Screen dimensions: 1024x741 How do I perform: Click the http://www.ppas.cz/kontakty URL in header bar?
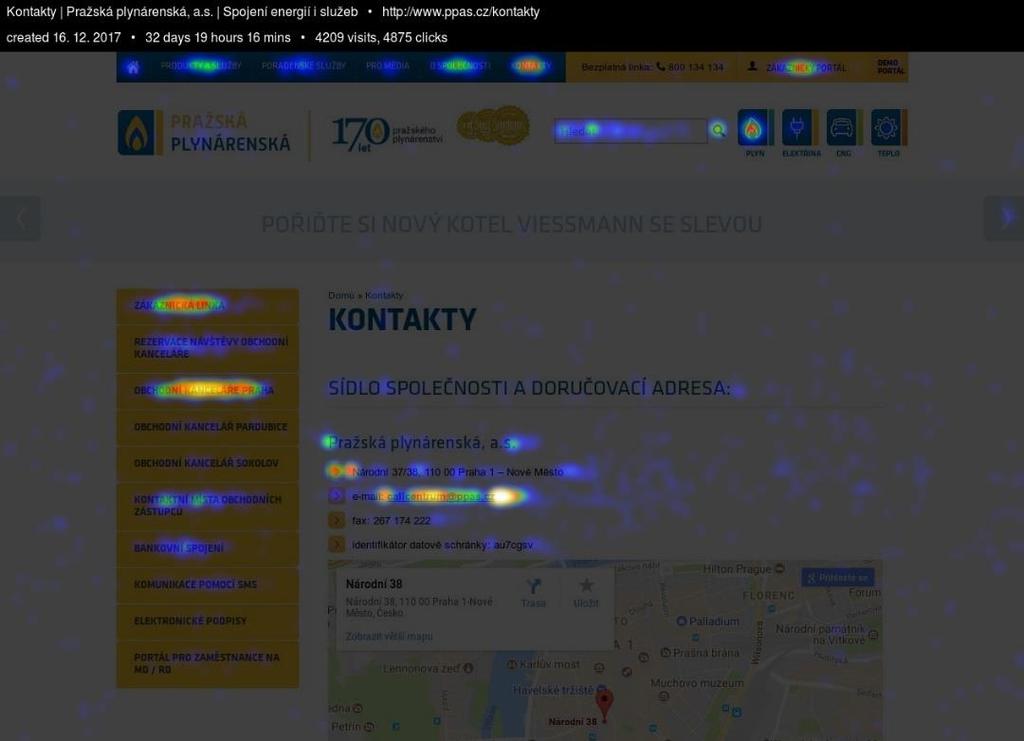(461, 12)
